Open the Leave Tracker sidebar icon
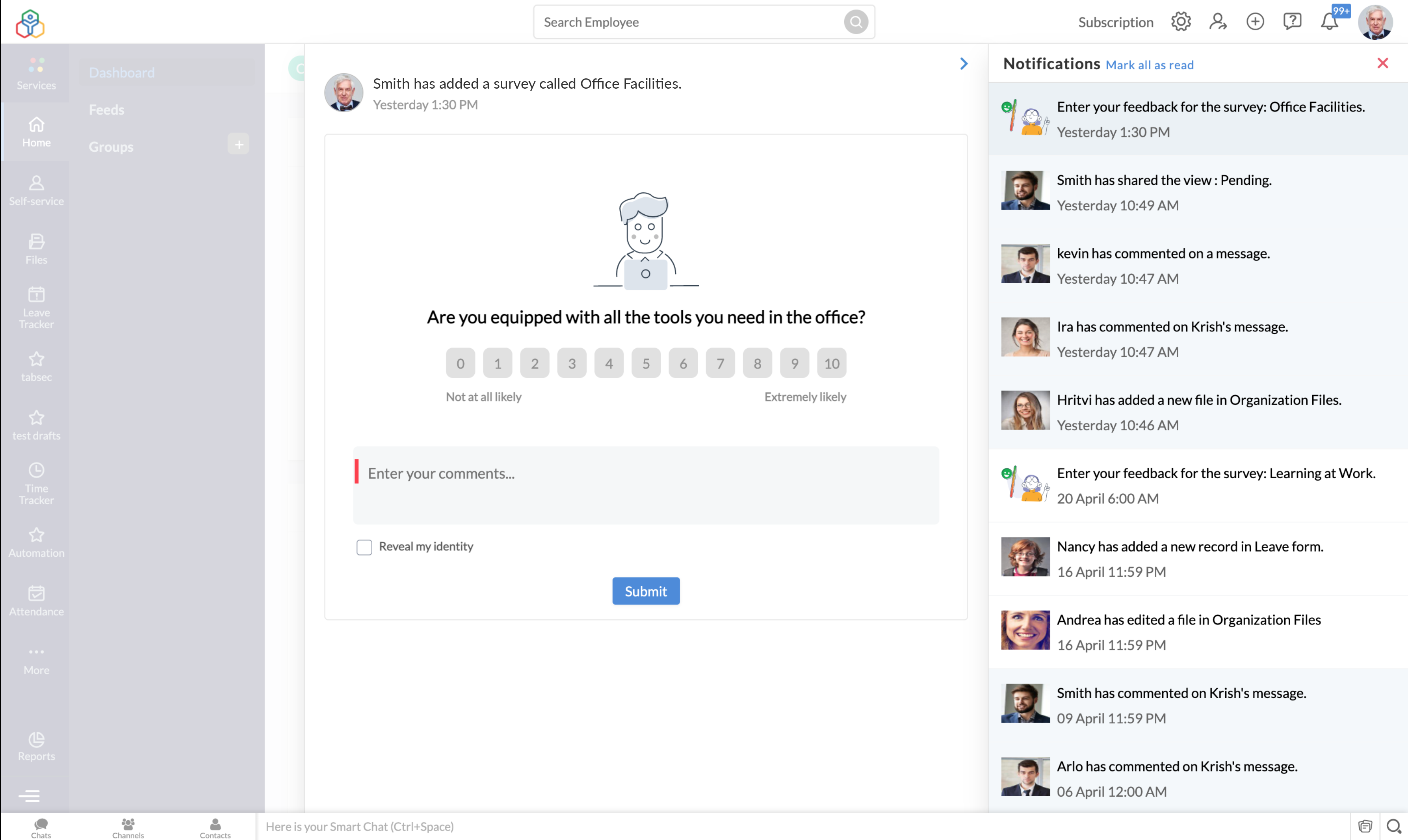Viewport: 1408px width, 840px height. coord(36,307)
